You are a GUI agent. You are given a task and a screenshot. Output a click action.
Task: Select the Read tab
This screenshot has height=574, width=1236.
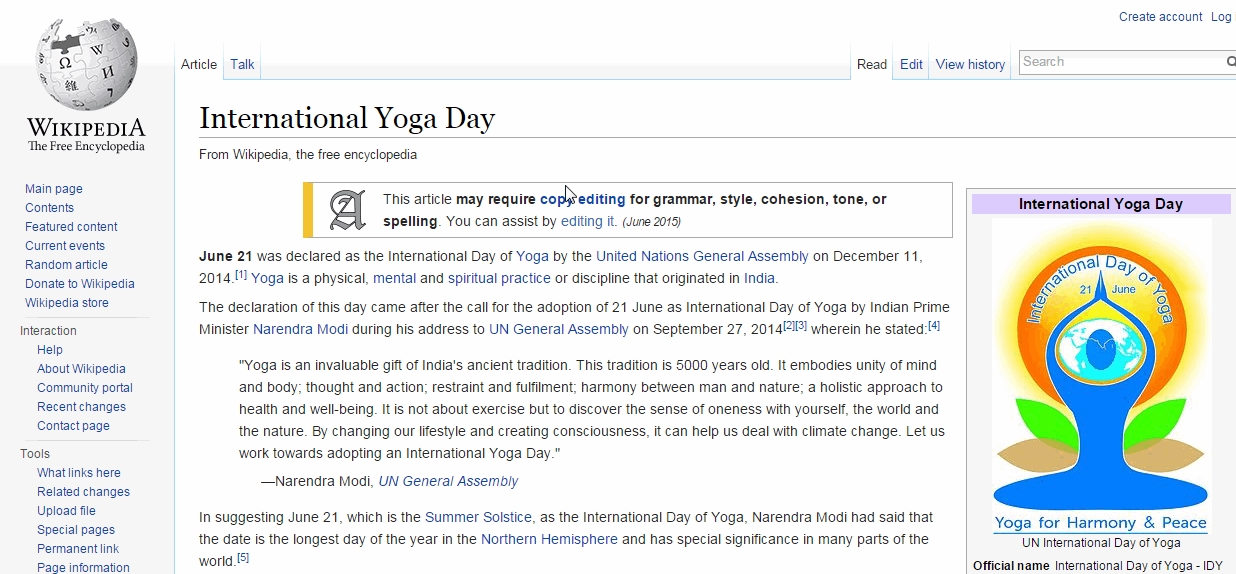click(x=872, y=64)
